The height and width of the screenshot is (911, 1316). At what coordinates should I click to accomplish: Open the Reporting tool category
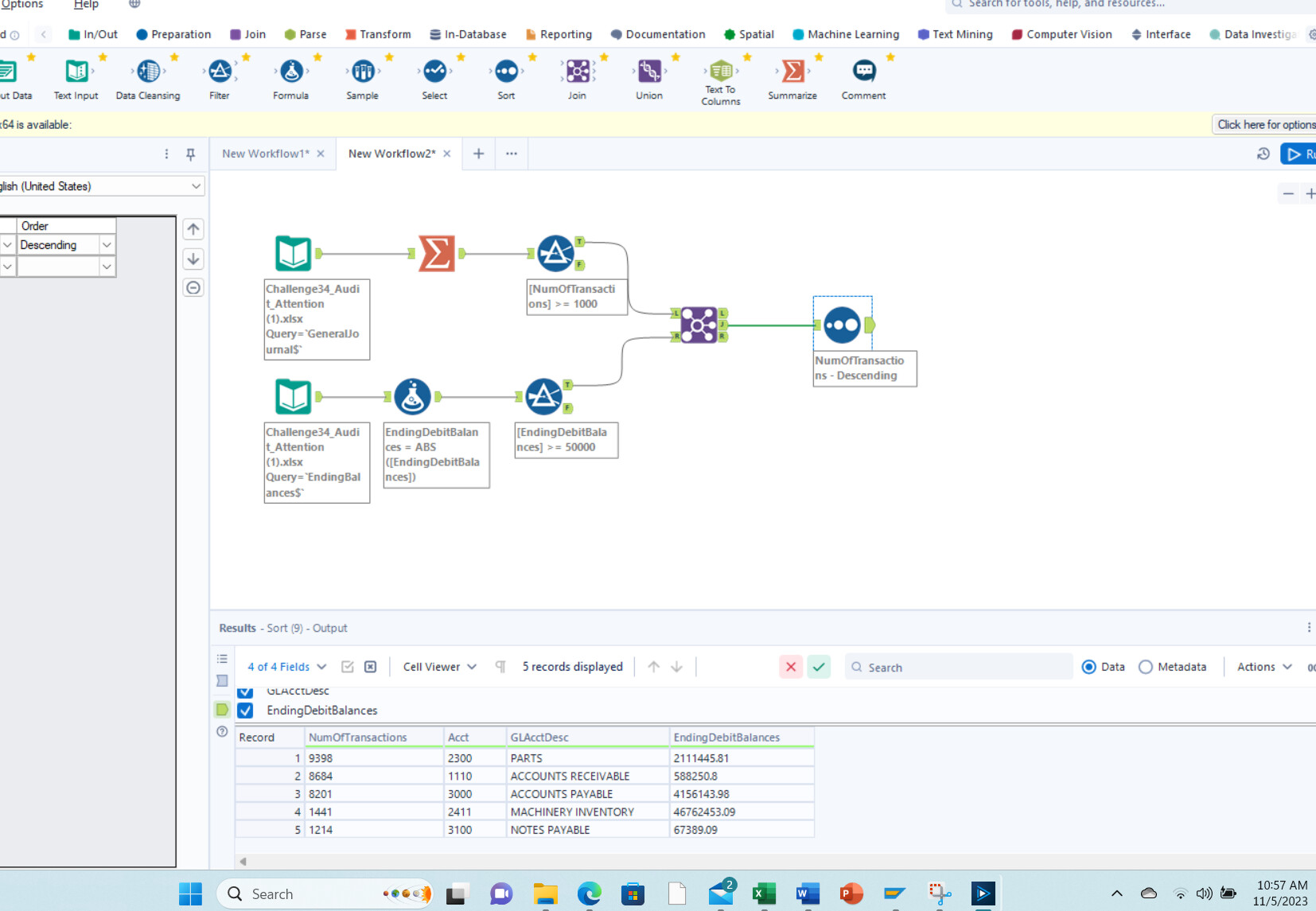(559, 34)
